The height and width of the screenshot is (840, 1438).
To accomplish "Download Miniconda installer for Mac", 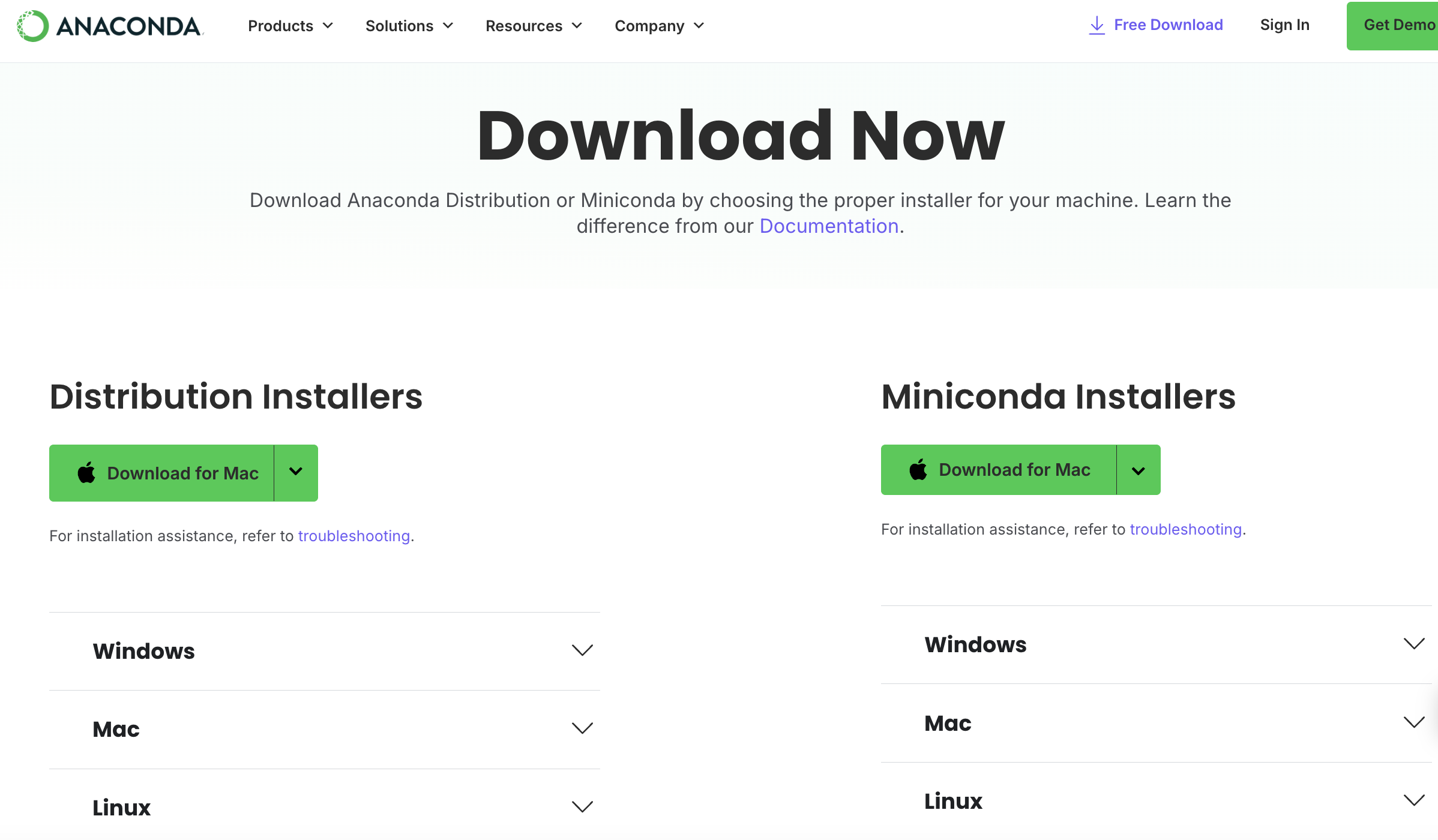I will pyautogui.click(x=999, y=470).
